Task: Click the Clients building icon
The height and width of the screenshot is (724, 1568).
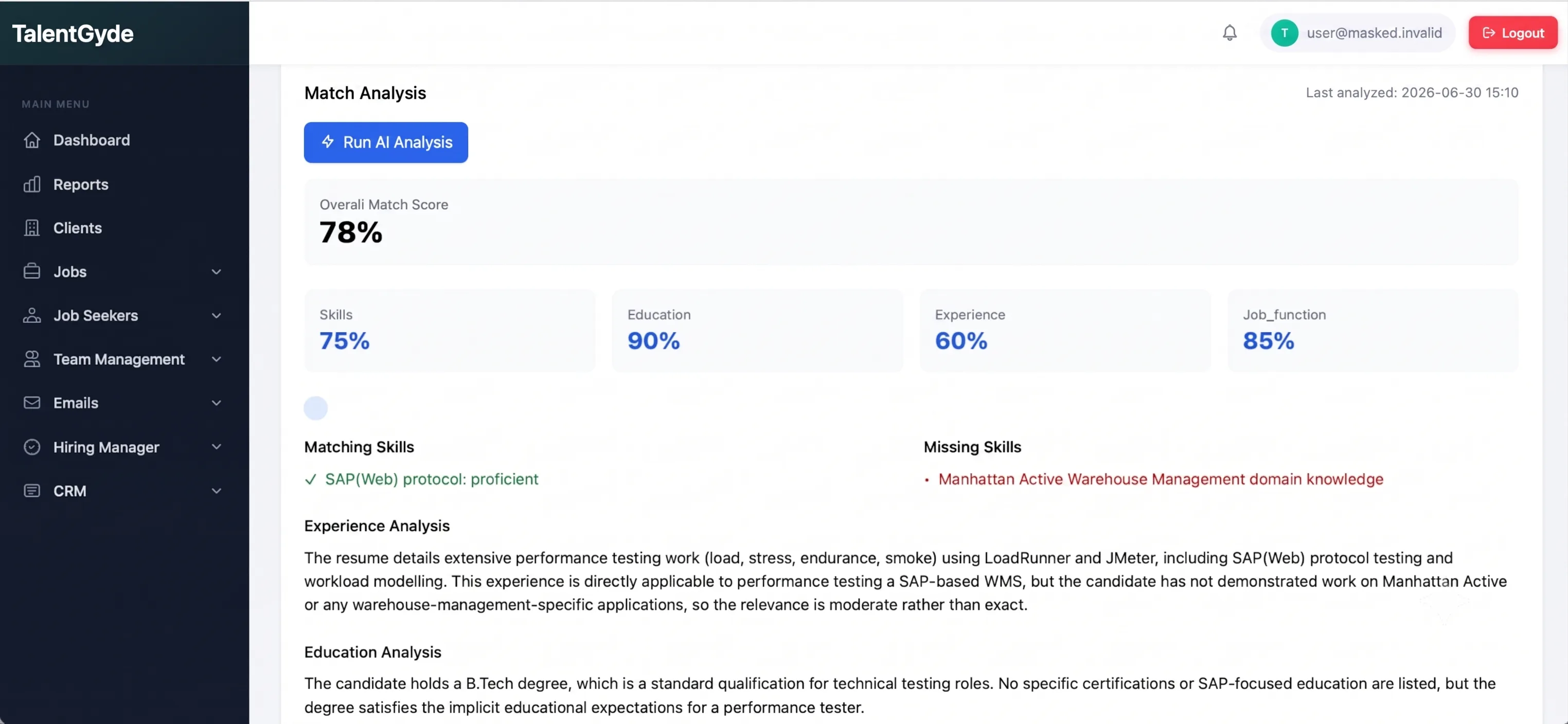Action: tap(32, 228)
